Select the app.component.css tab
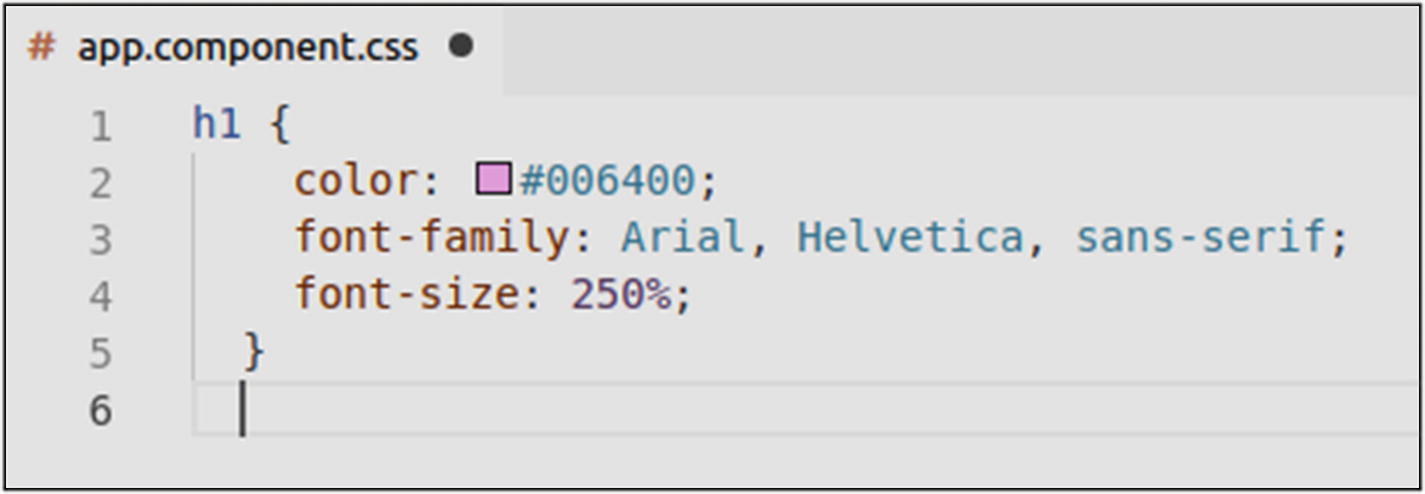1425x494 pixels. click(x=247, y=48)
